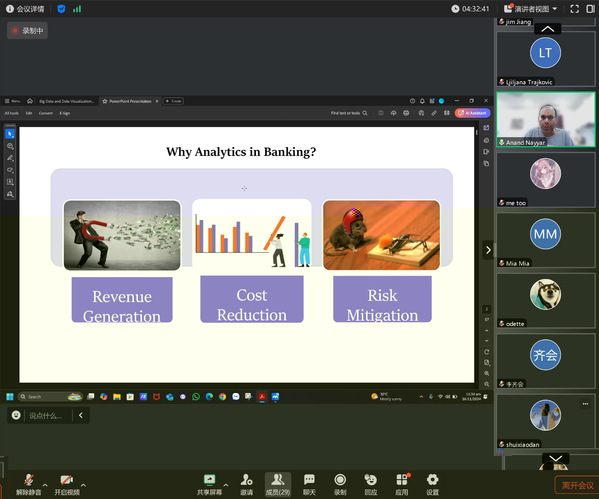Select Ljiljana Trajkovic's LT avatar tile
The height and width of the screenshot is (499, 599).
546,58
